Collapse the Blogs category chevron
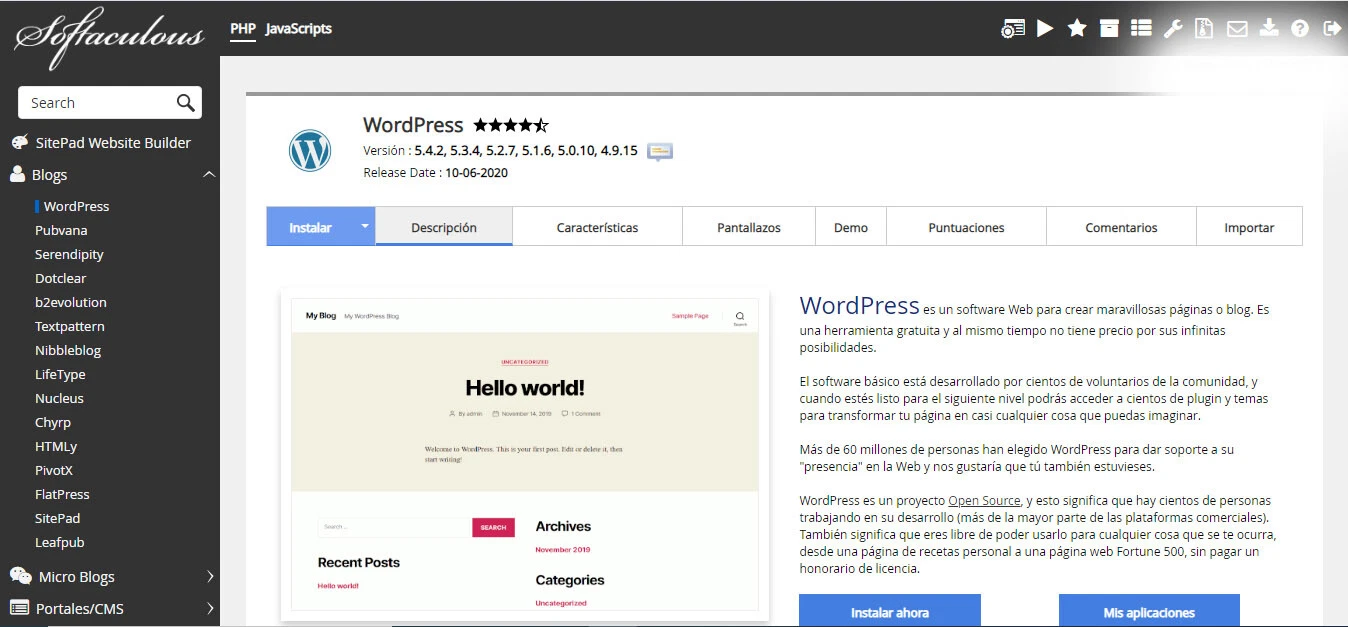The height and width of the screenshot is (627, 1348). pos(209,174)
